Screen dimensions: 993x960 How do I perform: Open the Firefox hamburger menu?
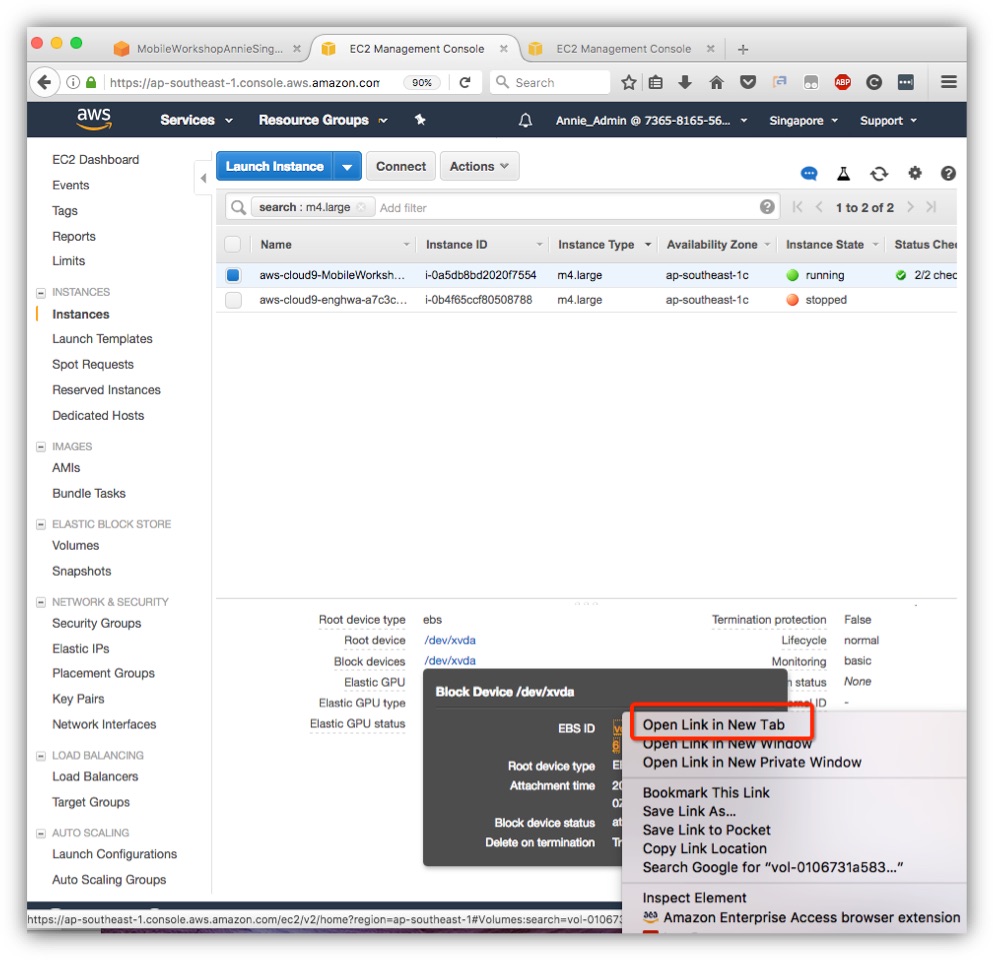[948, 82]
